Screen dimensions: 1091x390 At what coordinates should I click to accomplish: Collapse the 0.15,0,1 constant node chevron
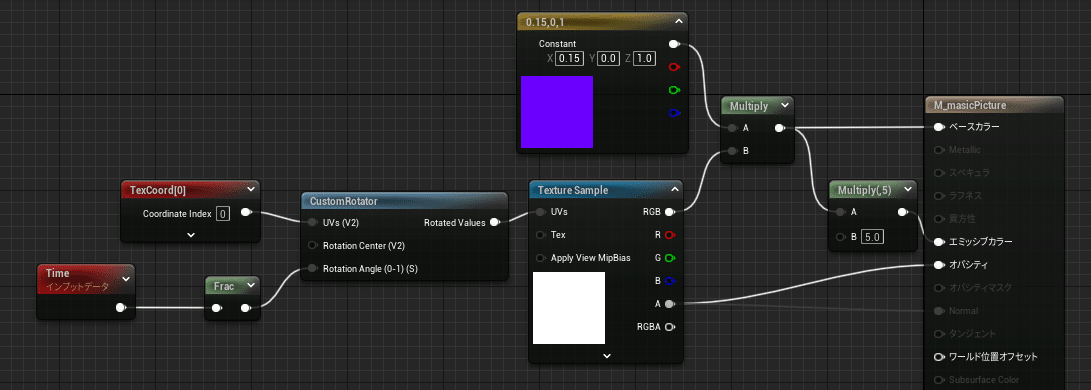point(678,22)
